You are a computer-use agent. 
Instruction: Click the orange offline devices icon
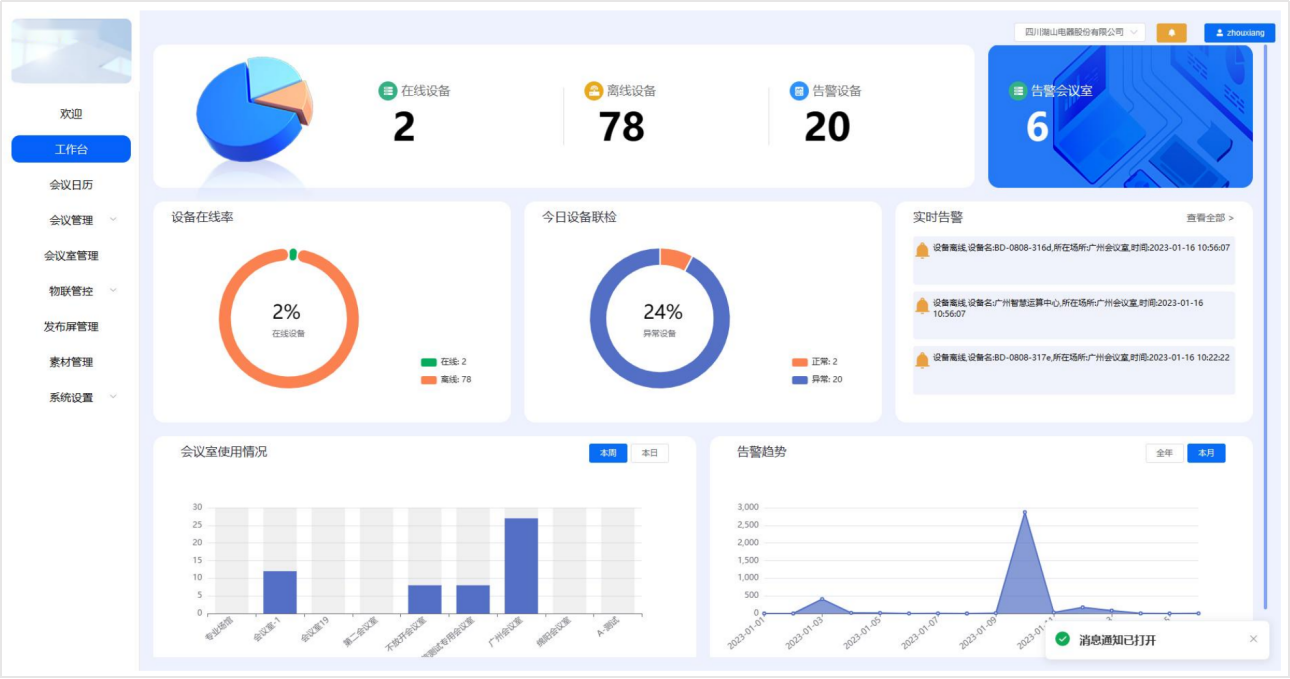click(x=594, y=91)
